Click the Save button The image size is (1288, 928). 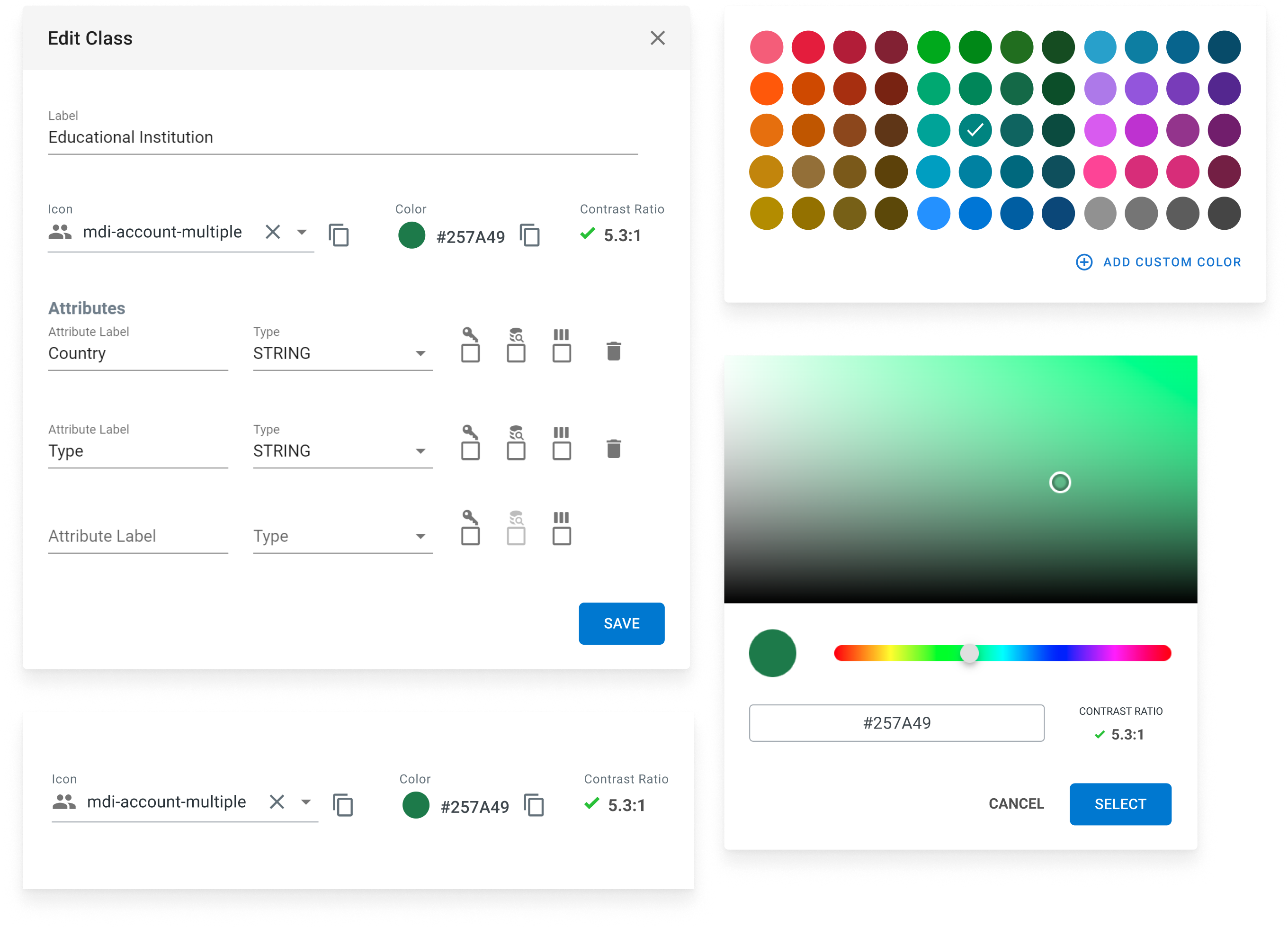click(x=621, y=623)
